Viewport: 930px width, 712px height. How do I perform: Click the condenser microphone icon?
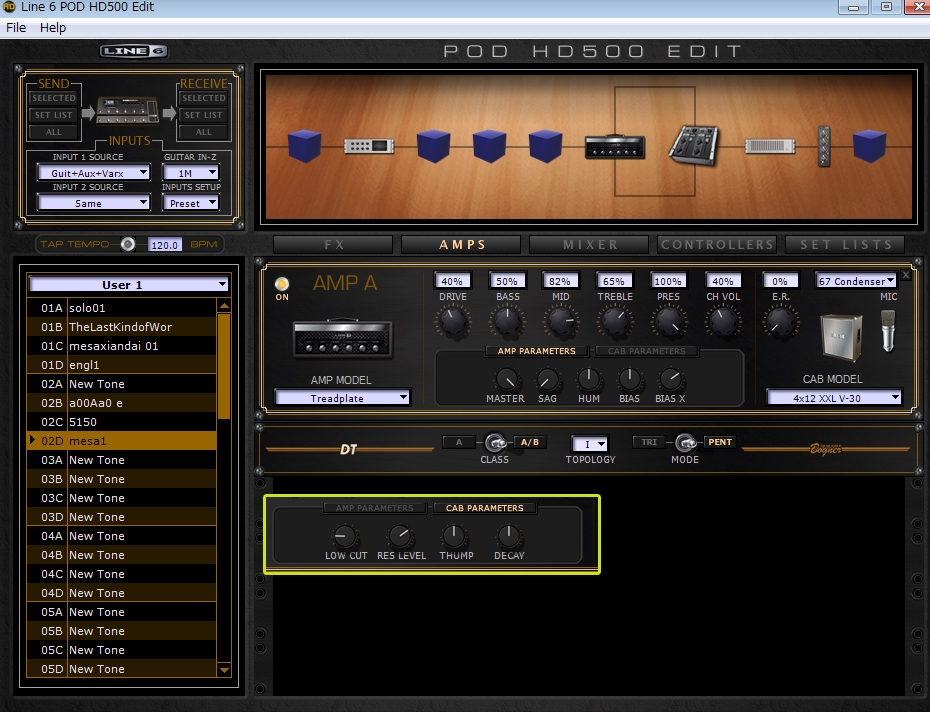pyautogui.click(x=888, y=331)
